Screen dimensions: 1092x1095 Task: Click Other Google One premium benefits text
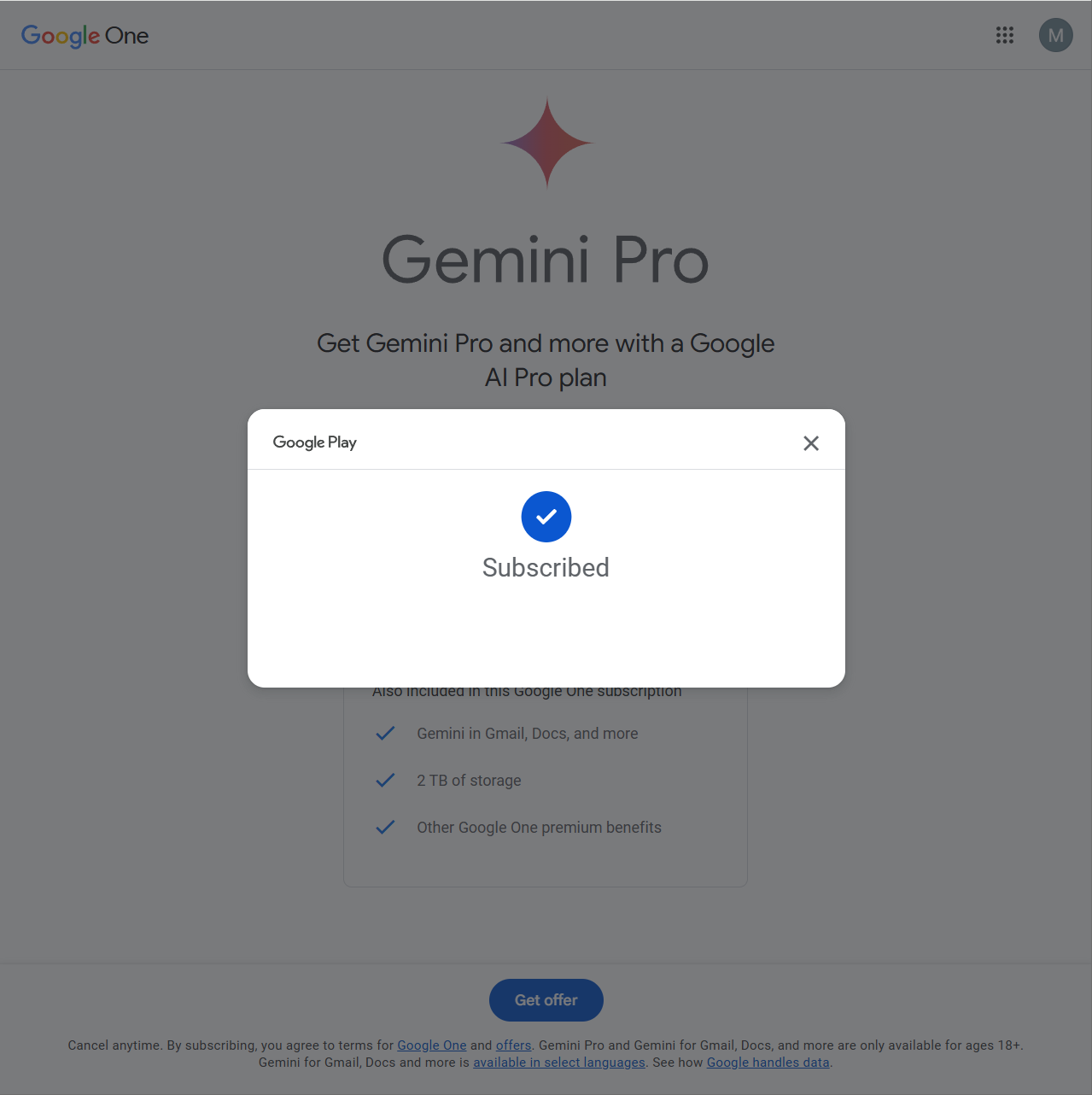(x=539, y=828)
